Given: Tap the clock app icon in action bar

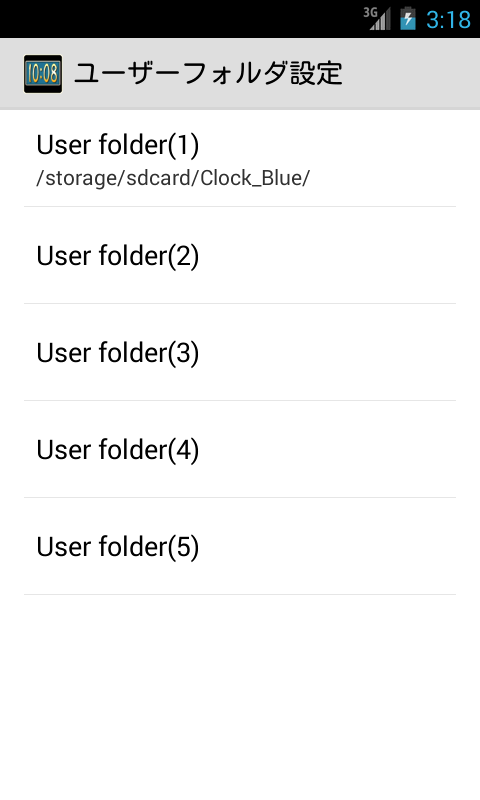Looking at the screenshot, I should pyautogui.click(x=43, y=74).
